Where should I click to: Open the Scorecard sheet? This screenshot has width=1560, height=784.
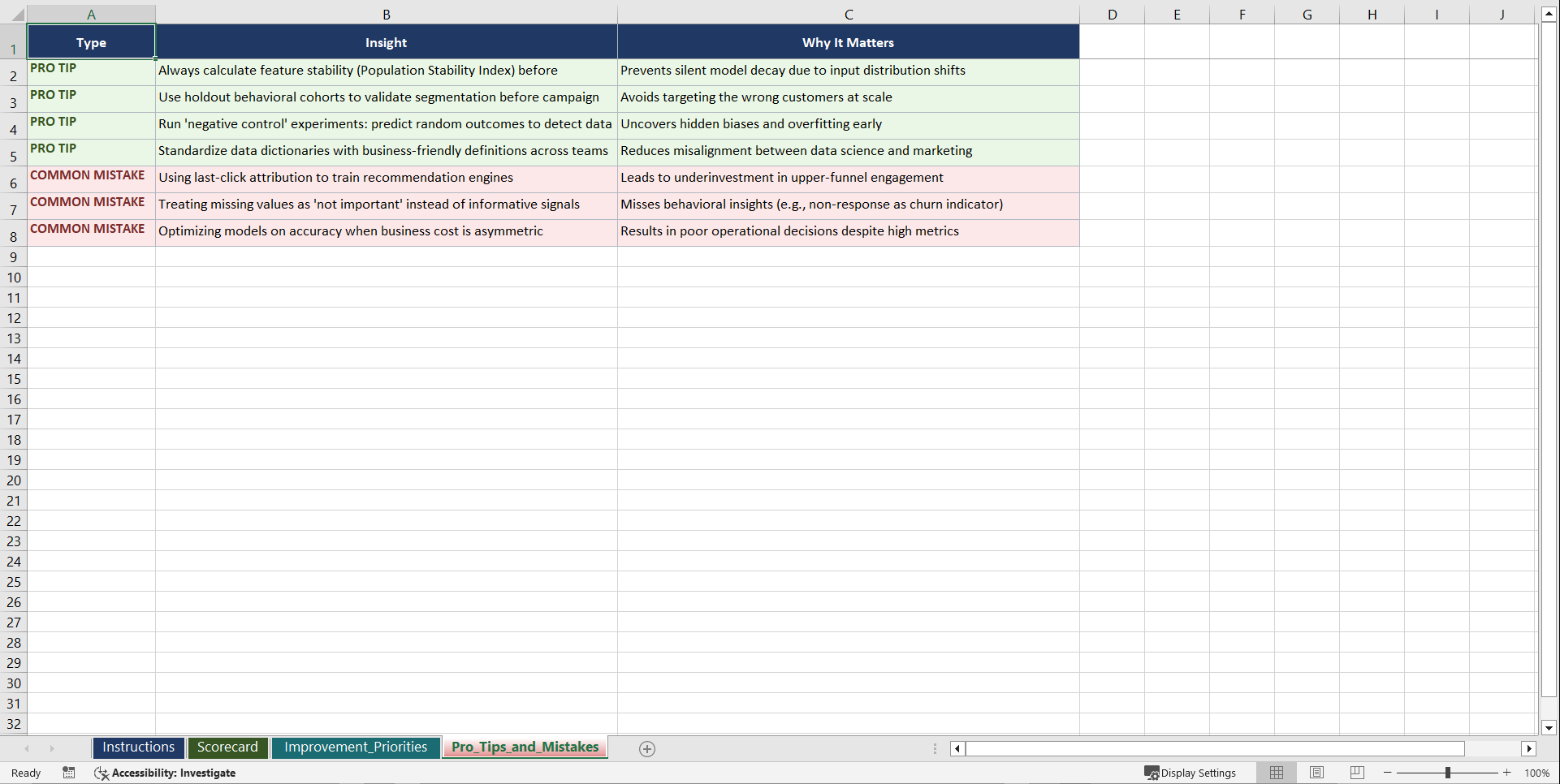(227, 747)
